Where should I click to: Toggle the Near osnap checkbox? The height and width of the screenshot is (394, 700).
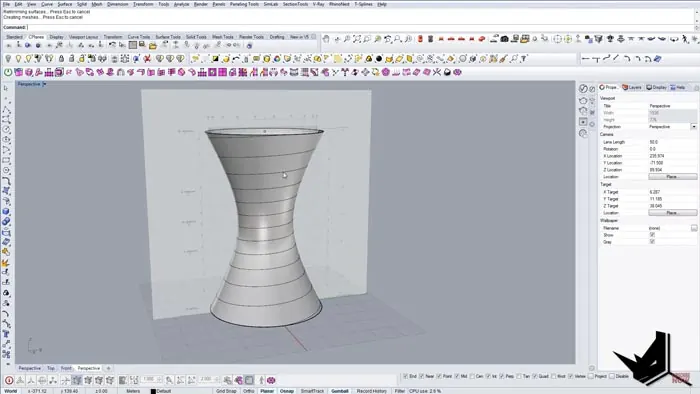click(421, 376)
